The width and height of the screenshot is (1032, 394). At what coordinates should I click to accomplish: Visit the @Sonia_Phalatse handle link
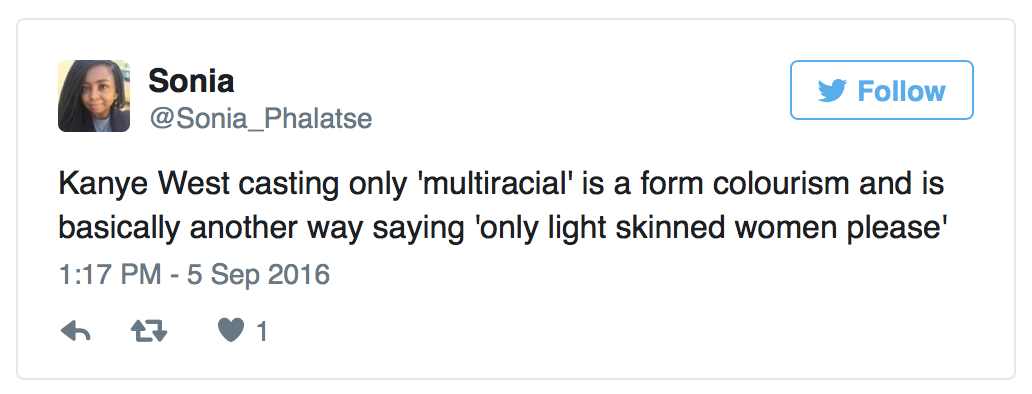[x=261, y=119]
